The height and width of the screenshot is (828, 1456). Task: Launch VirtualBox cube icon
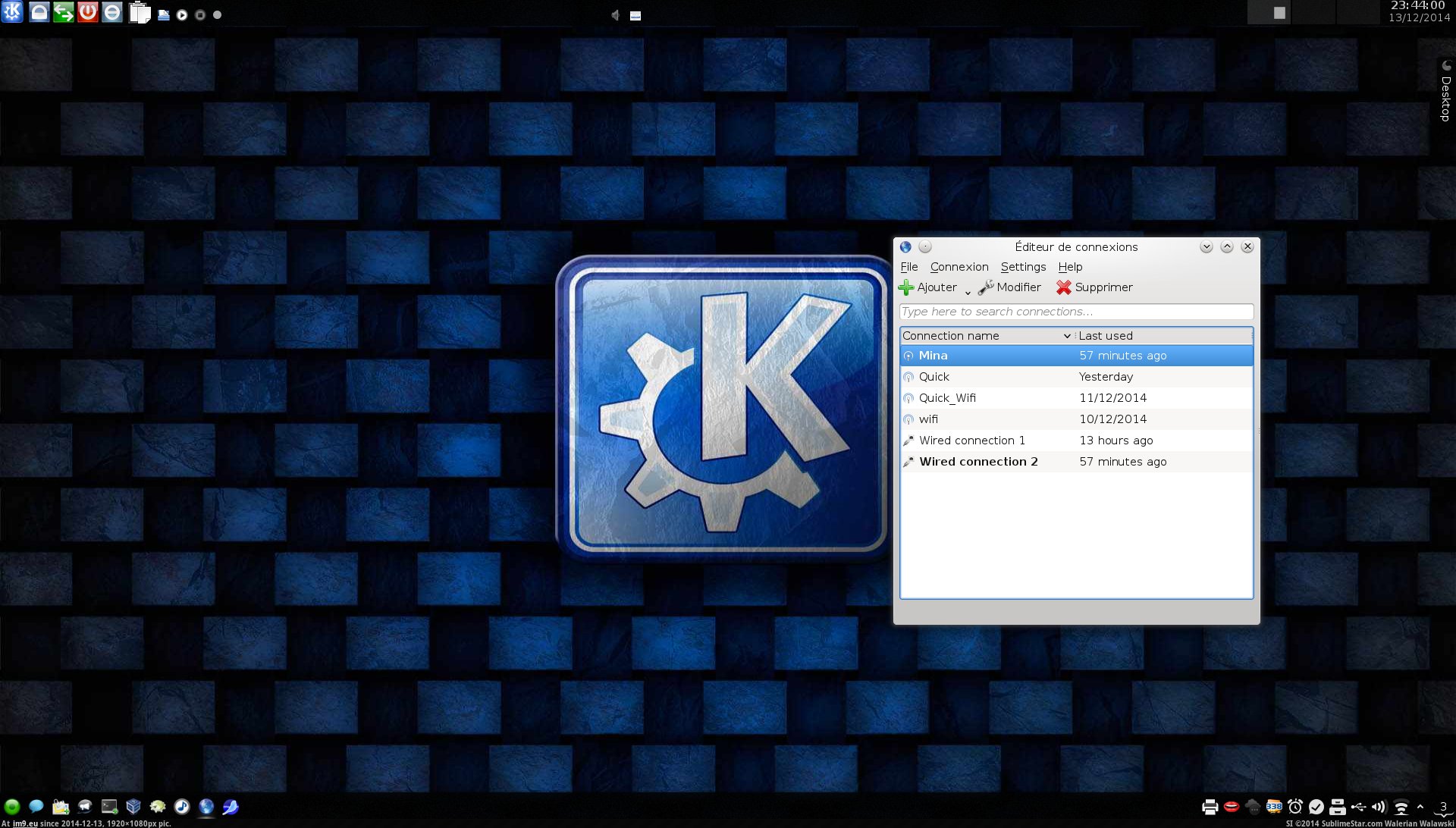(x=133, y=807)
